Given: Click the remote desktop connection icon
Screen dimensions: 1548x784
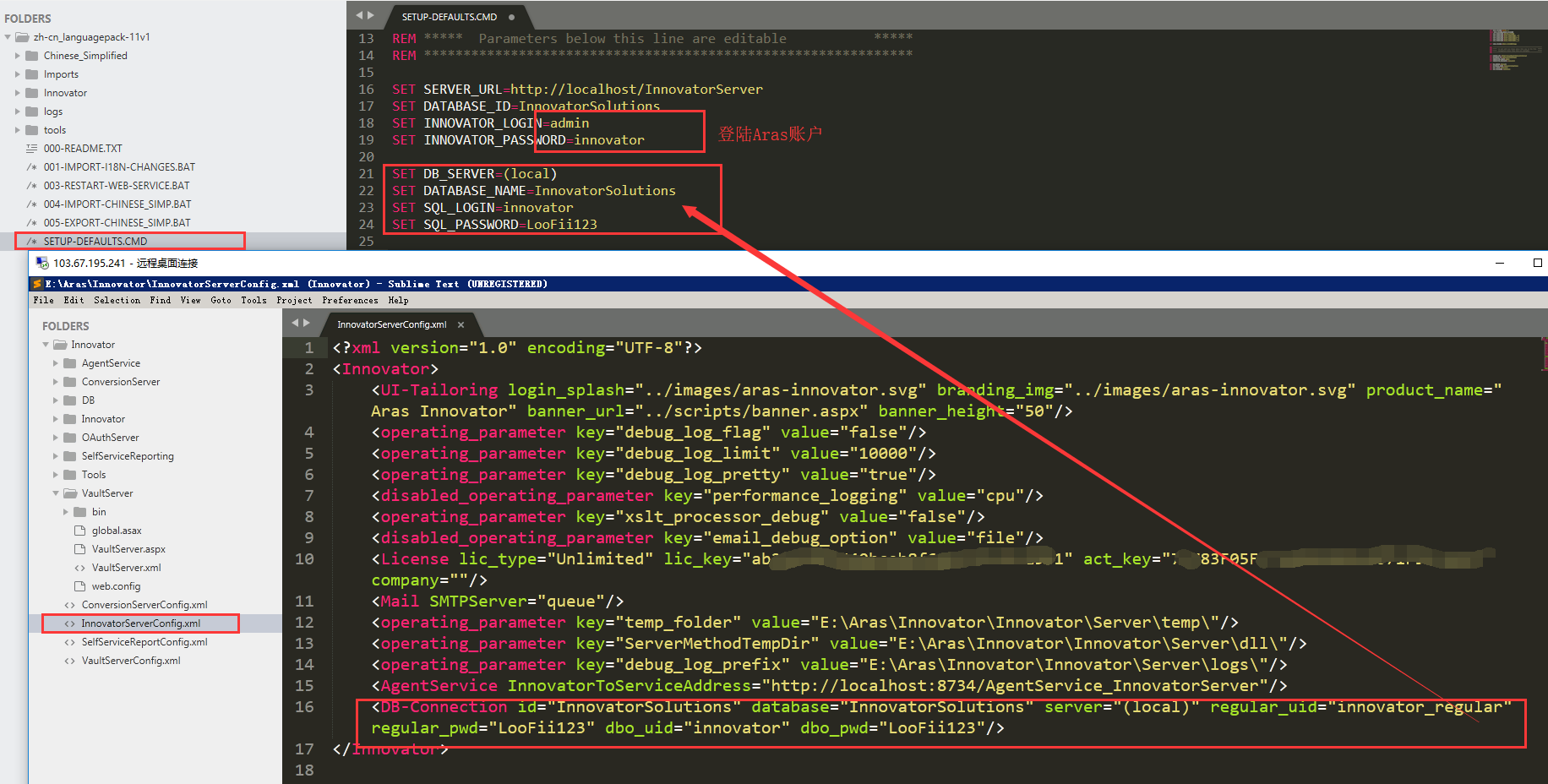Looking at the screenshot, I should click(42, 263).
